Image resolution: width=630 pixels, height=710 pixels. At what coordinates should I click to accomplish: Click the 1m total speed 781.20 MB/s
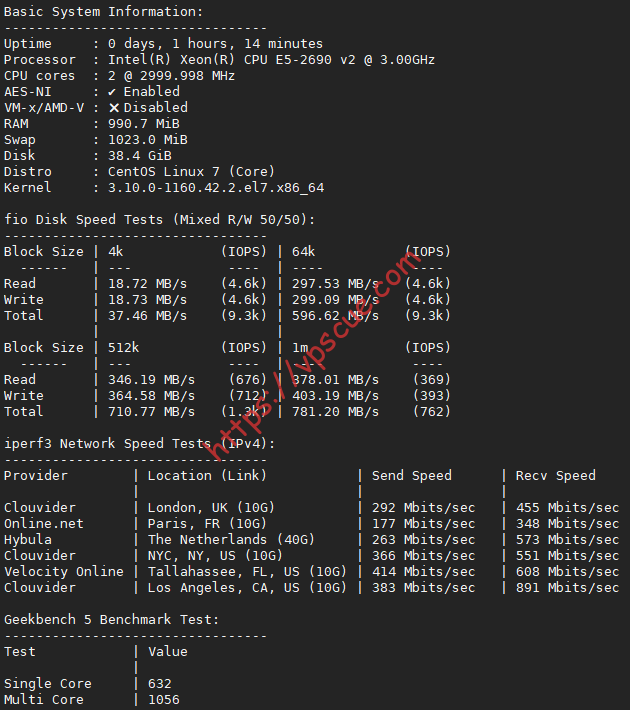coord(335,412)
